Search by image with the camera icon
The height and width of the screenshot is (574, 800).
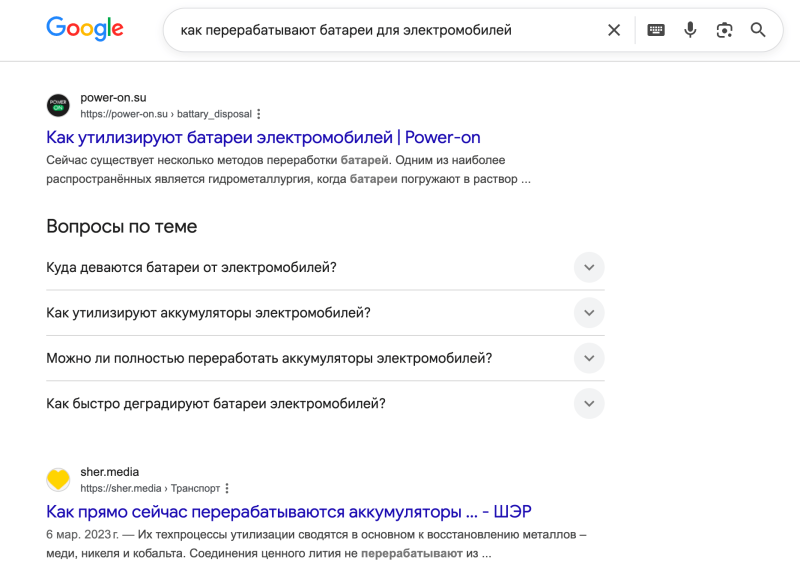pyautogui.click(x=724, y=30)
